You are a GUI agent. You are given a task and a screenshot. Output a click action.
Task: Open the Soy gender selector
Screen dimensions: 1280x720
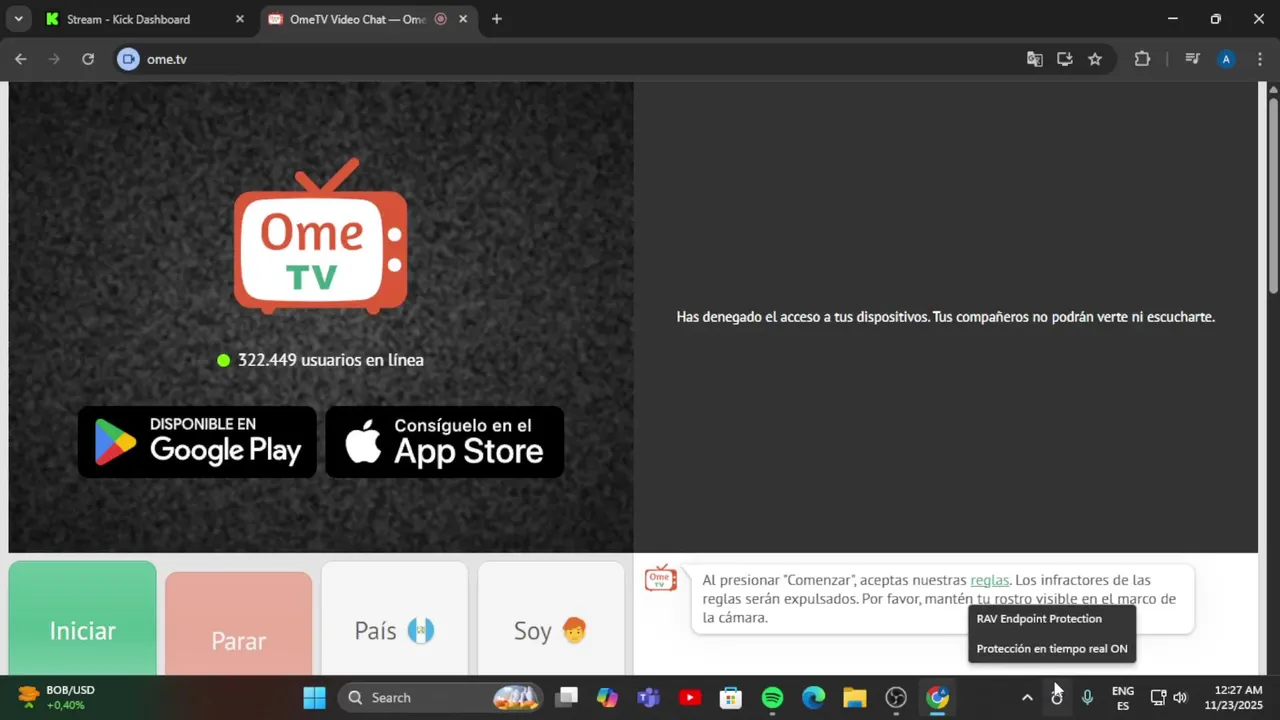[x=550, y=620]
